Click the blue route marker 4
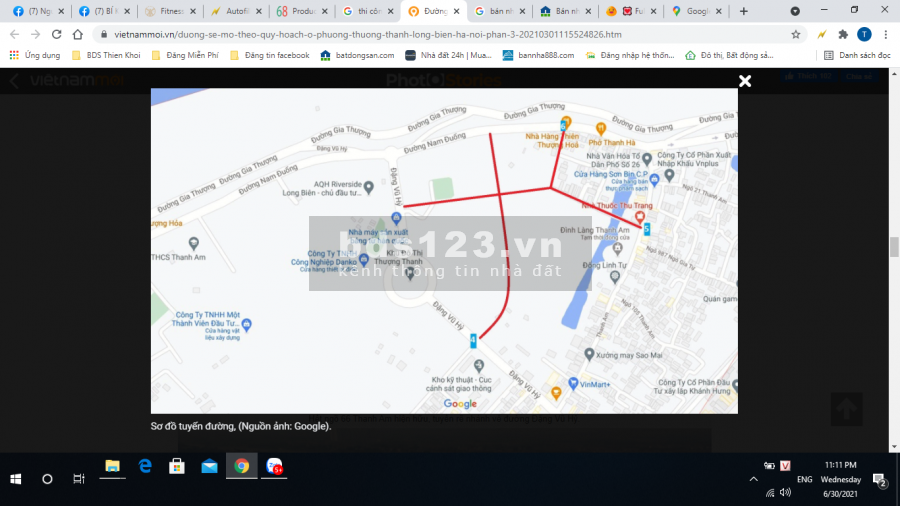 tap(474, 341)
